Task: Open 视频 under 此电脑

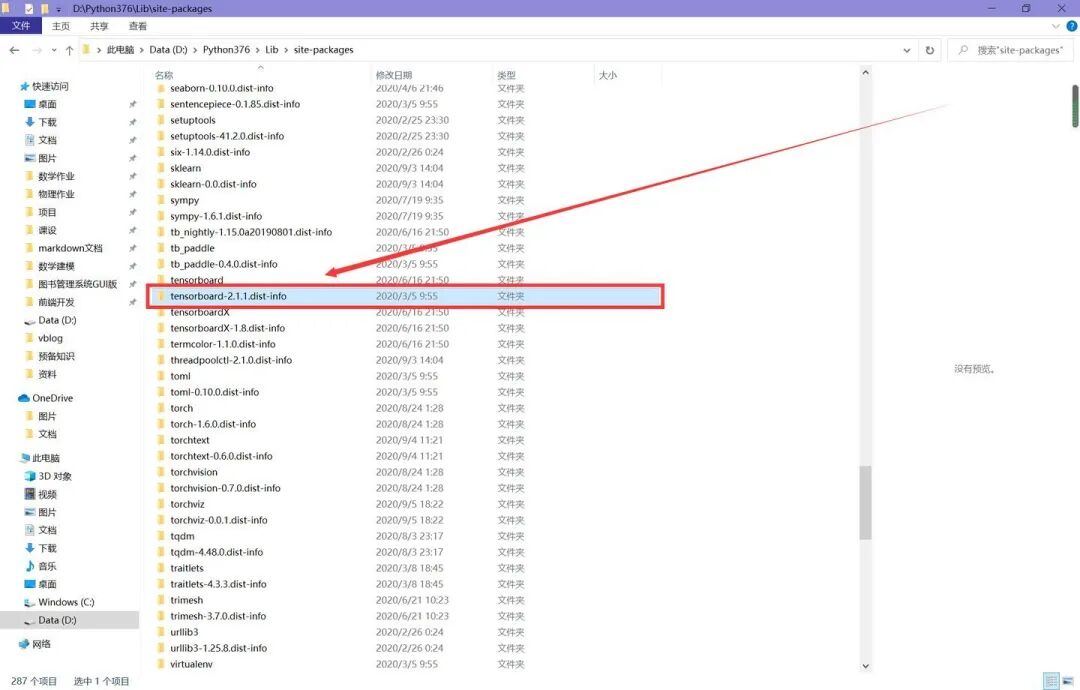Action: coord(47,494)
